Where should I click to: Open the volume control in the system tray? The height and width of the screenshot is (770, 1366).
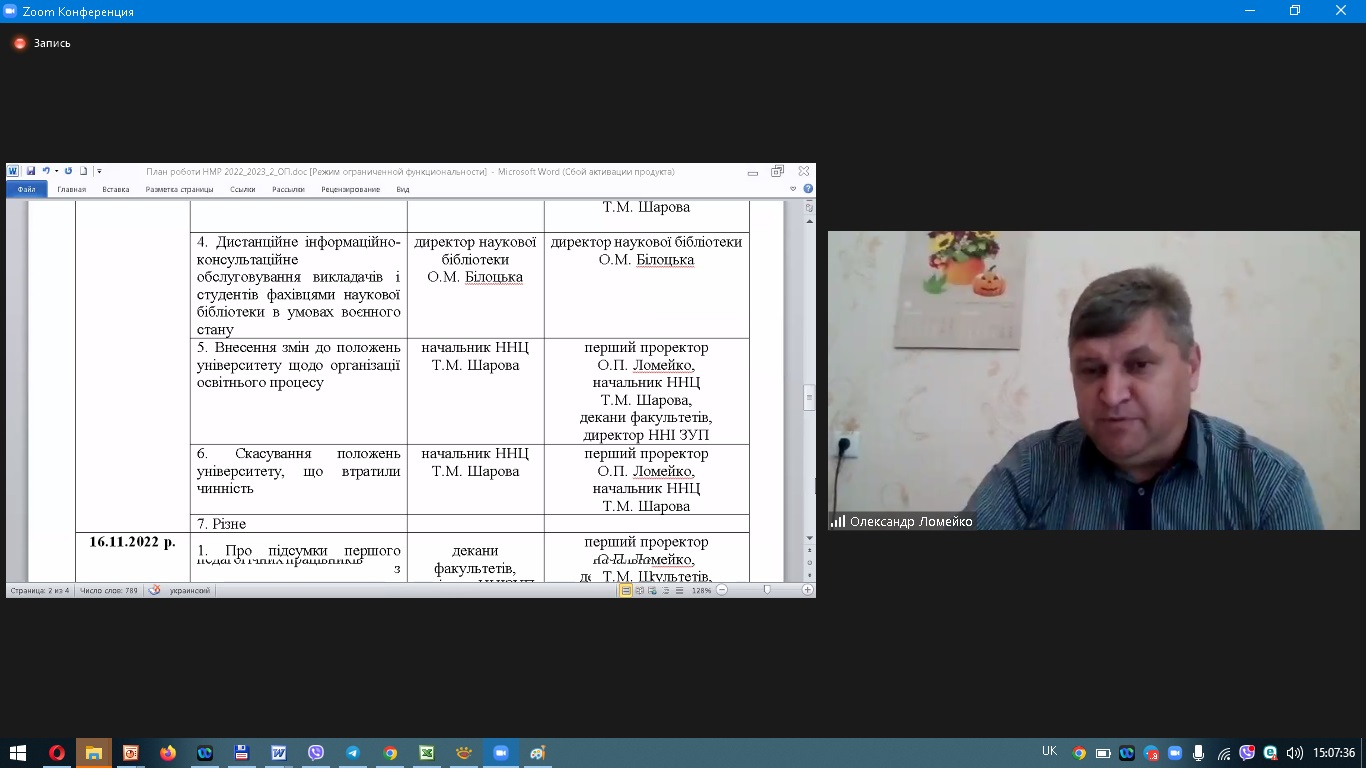(x=1294, y=753)
